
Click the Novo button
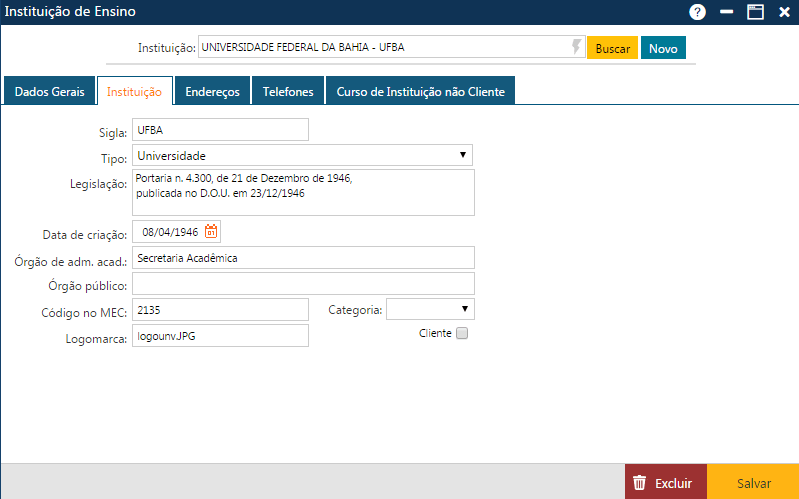coord(663,48)
